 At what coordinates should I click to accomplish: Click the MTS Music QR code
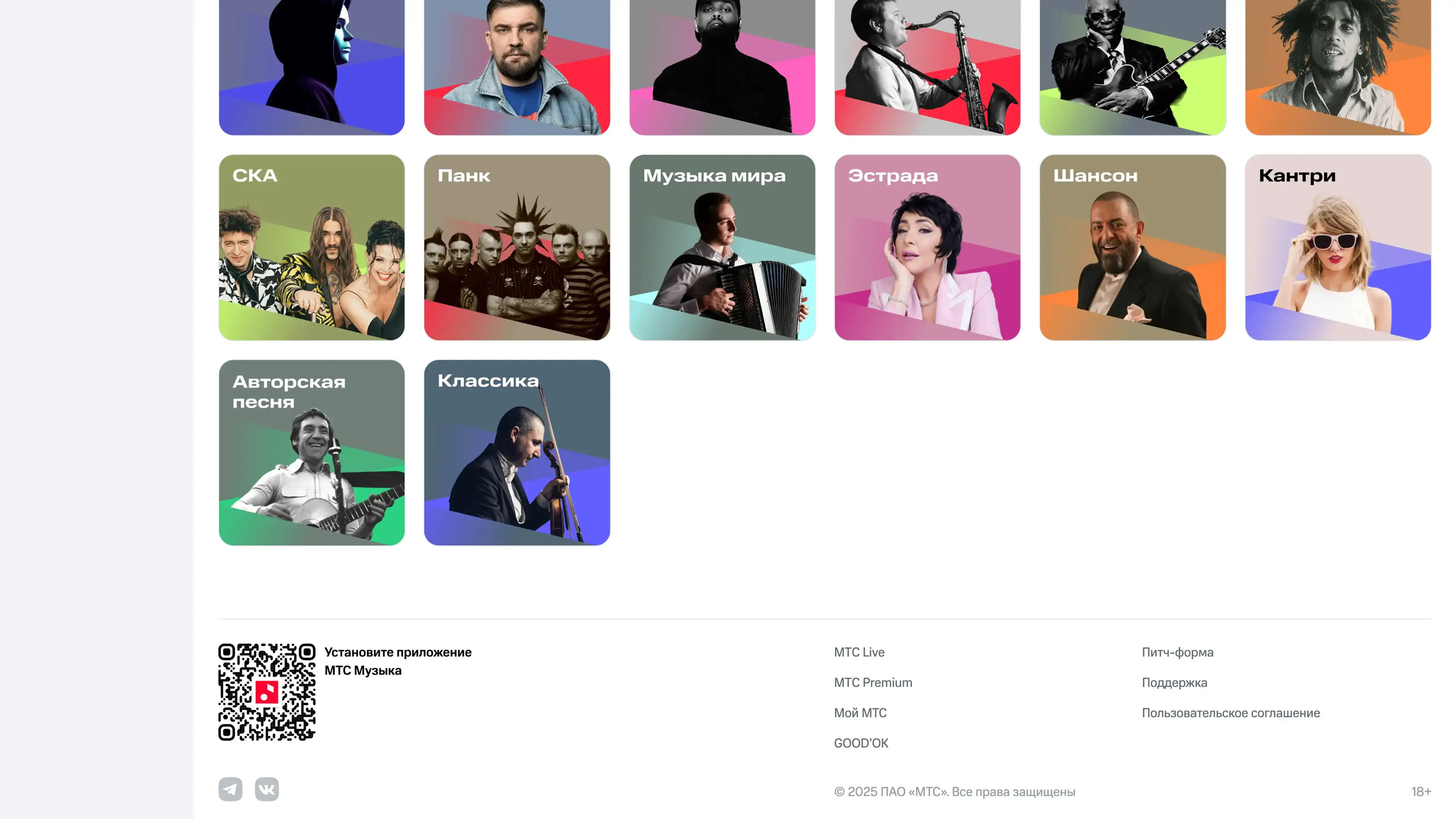click(x=267, y=692)
